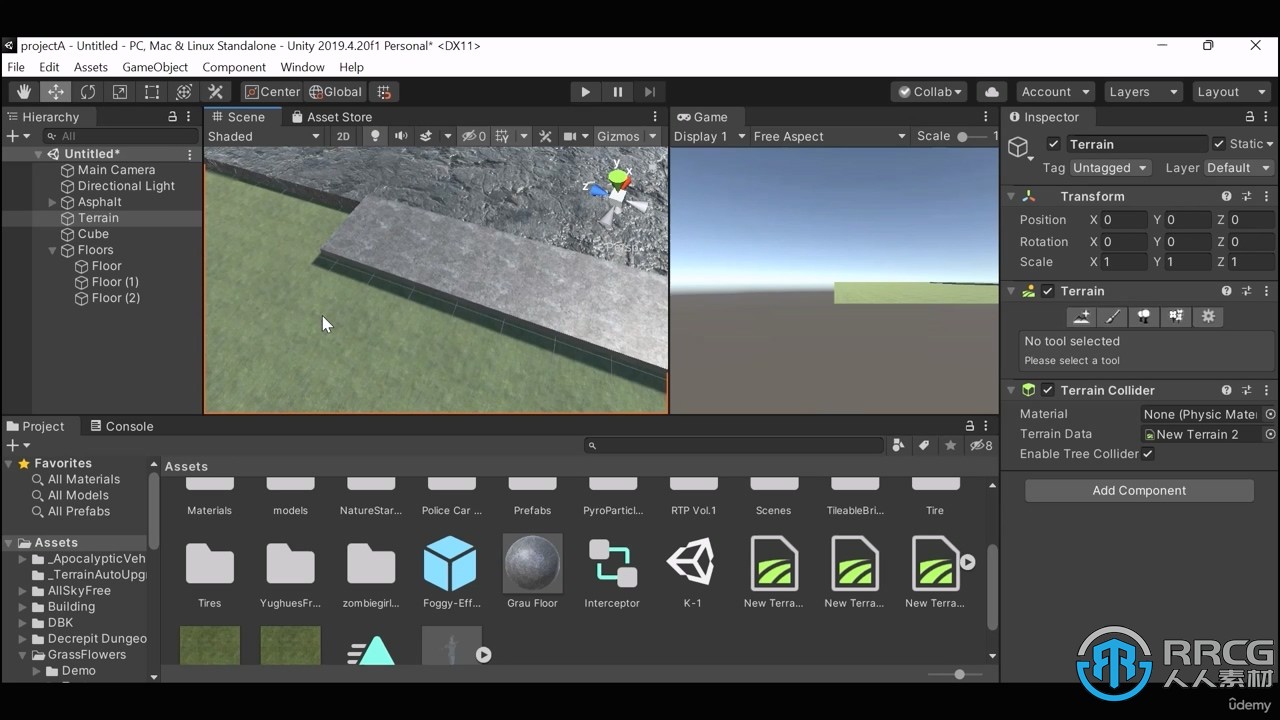Toggle Hierarchy panel lock icon
Viewport: 1280px width, 720px height.
(172, 117)
